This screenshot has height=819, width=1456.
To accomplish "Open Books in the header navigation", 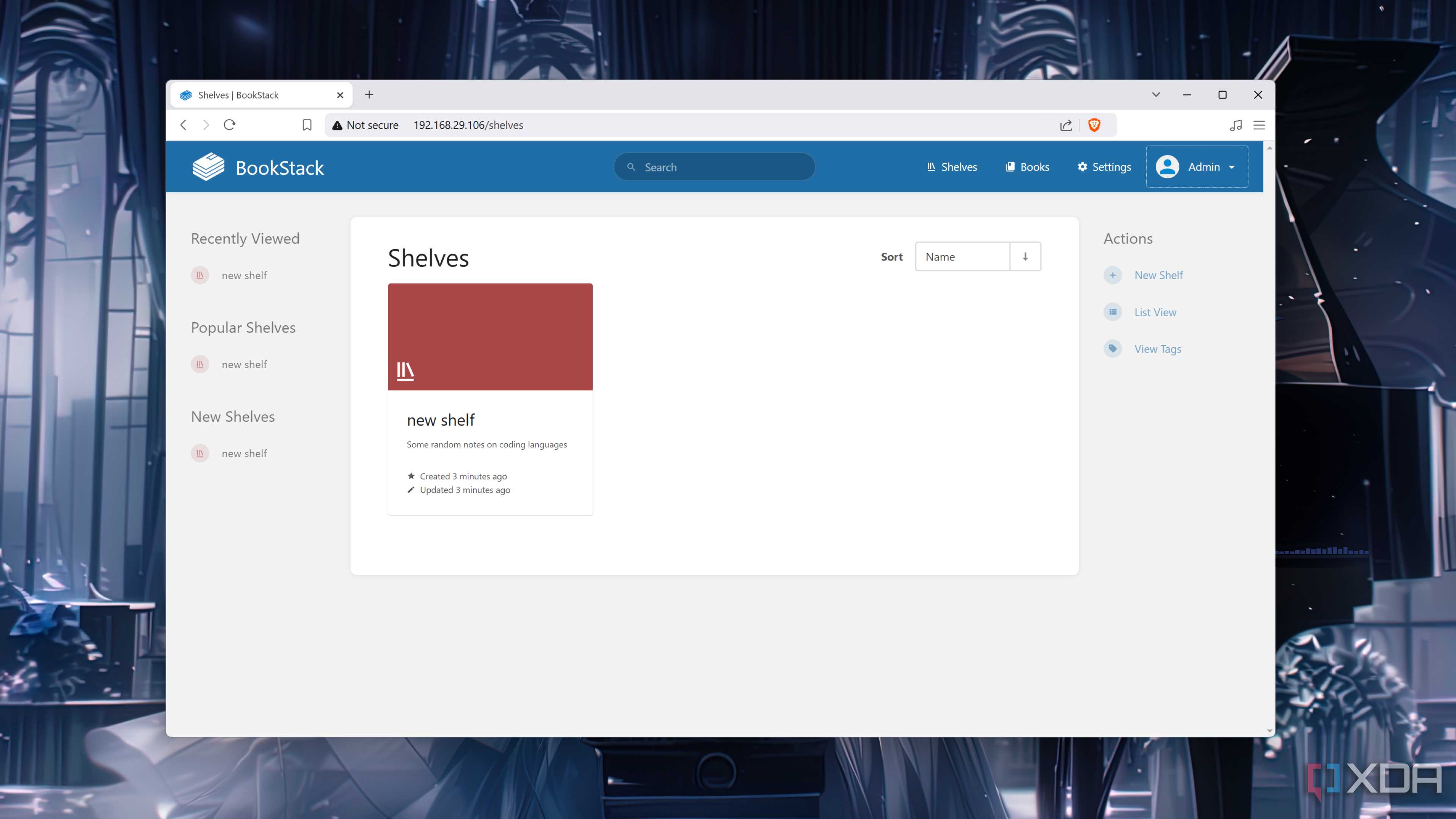I will point(1028,167).
